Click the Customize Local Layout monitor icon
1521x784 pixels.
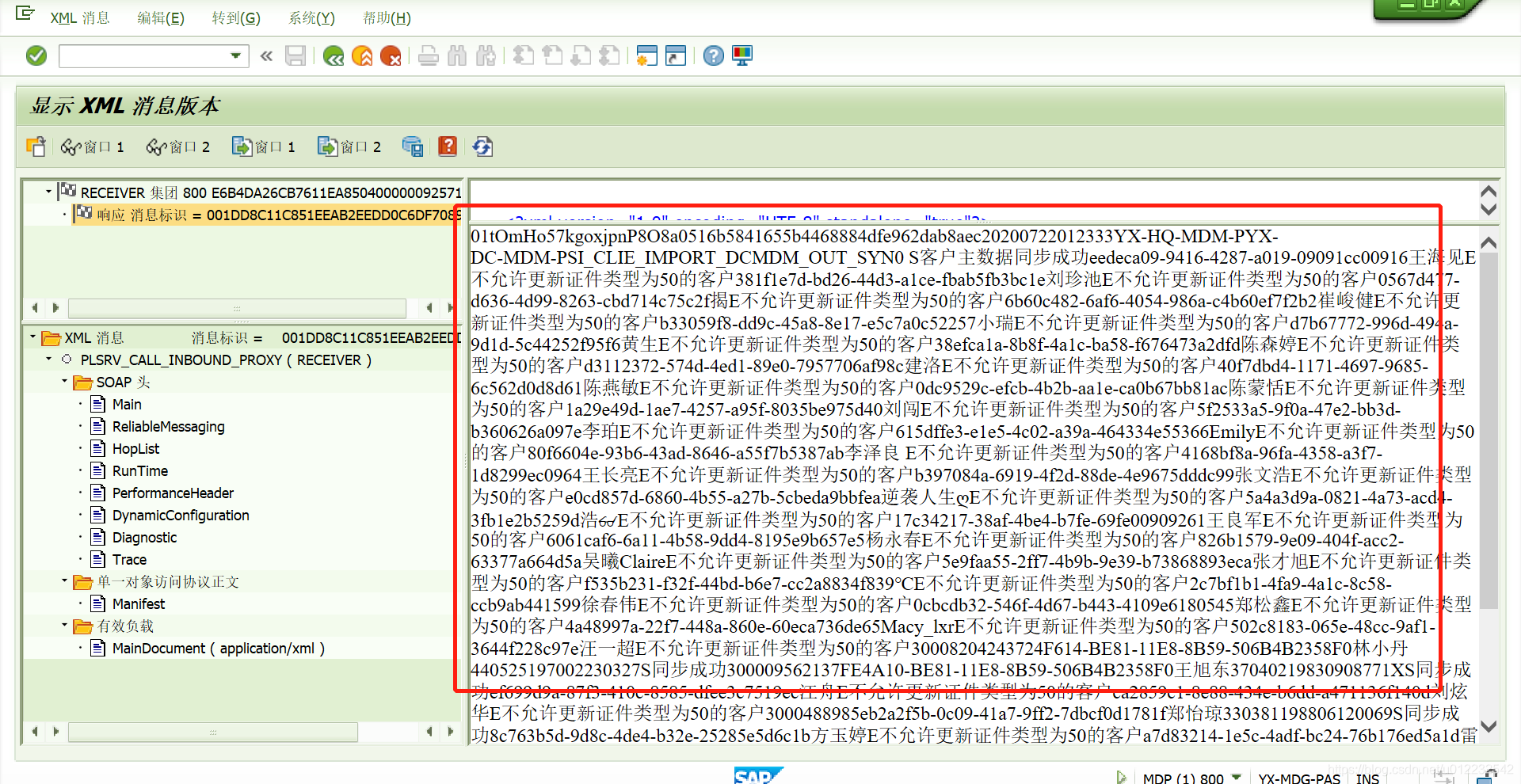pos(742,55)
